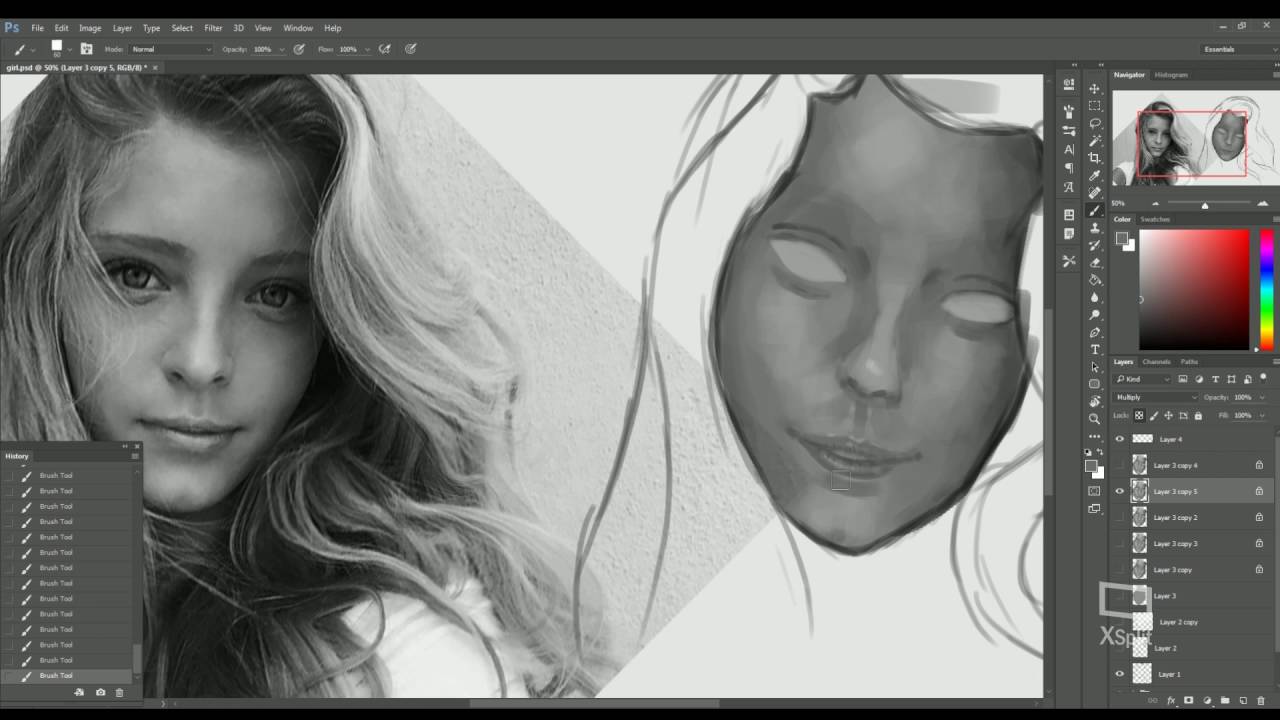Select the Rectangular Marquee tool
The height and width of the screenshot is (720, 1280).
coord(1095,106)
